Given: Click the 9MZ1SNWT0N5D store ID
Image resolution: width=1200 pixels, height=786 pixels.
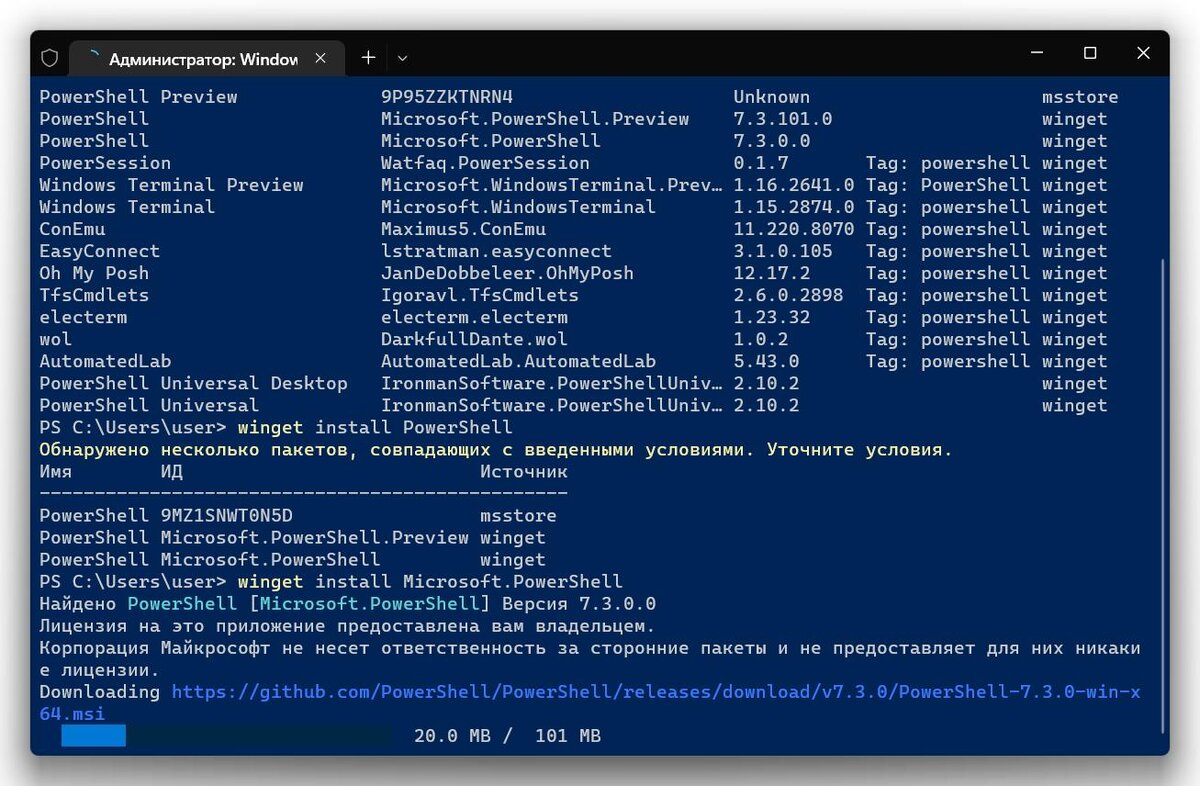Looking at the screenshot, I should [227, 515].
